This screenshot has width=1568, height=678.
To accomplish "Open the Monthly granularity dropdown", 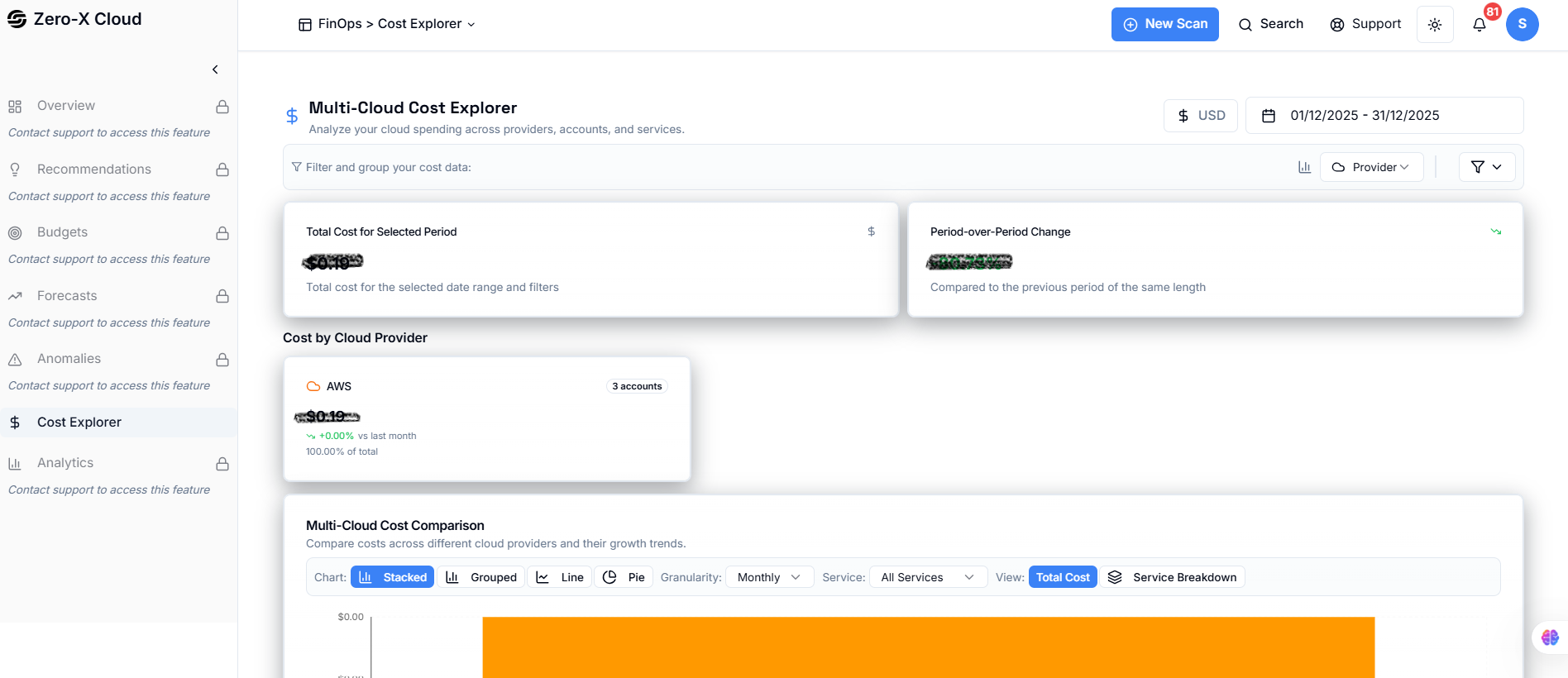I will [x=769, y=577].
